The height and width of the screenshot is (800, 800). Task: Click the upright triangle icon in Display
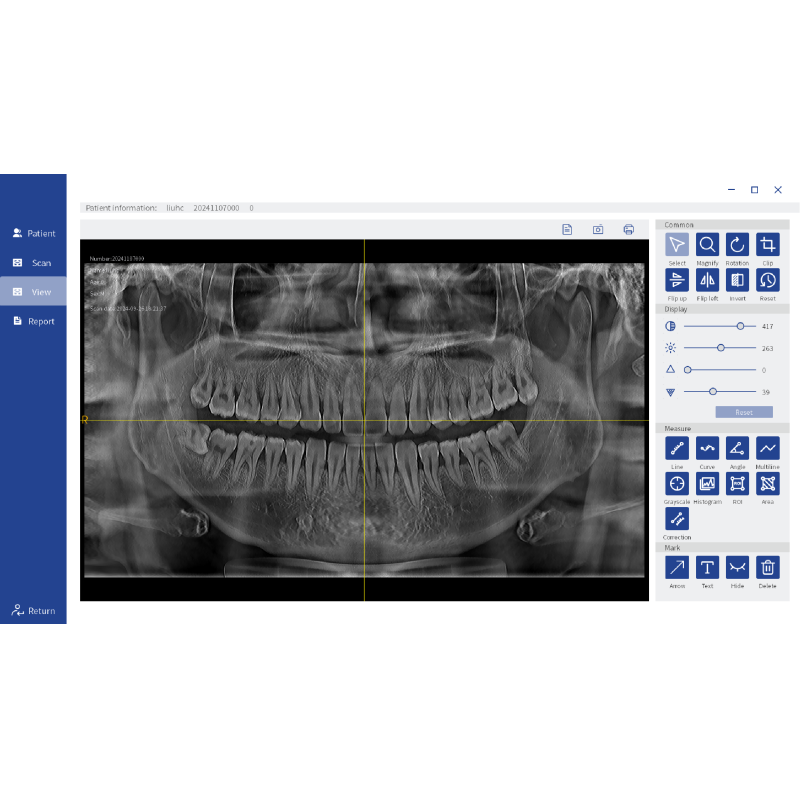click(670, 369)
